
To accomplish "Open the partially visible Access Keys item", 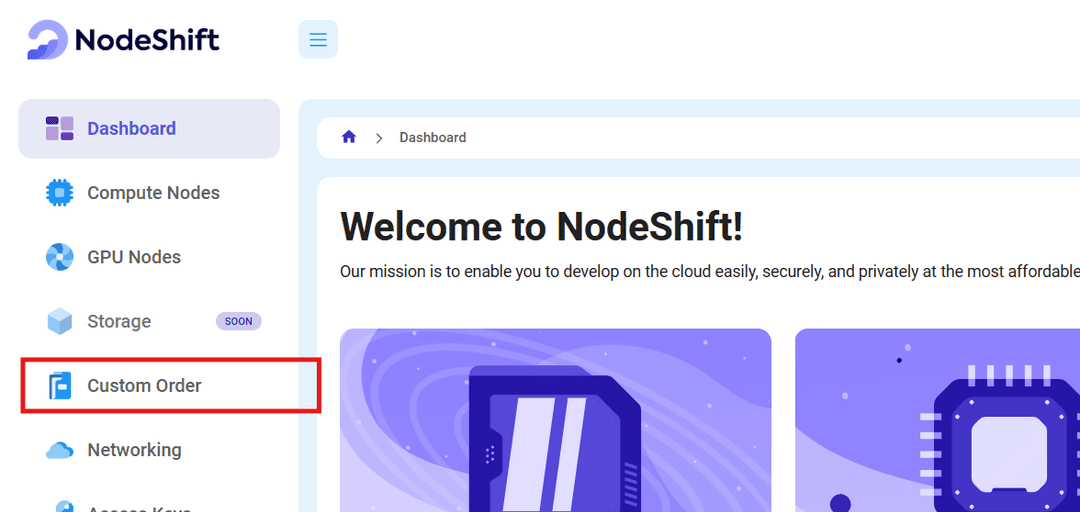I will tap(138, 507).
